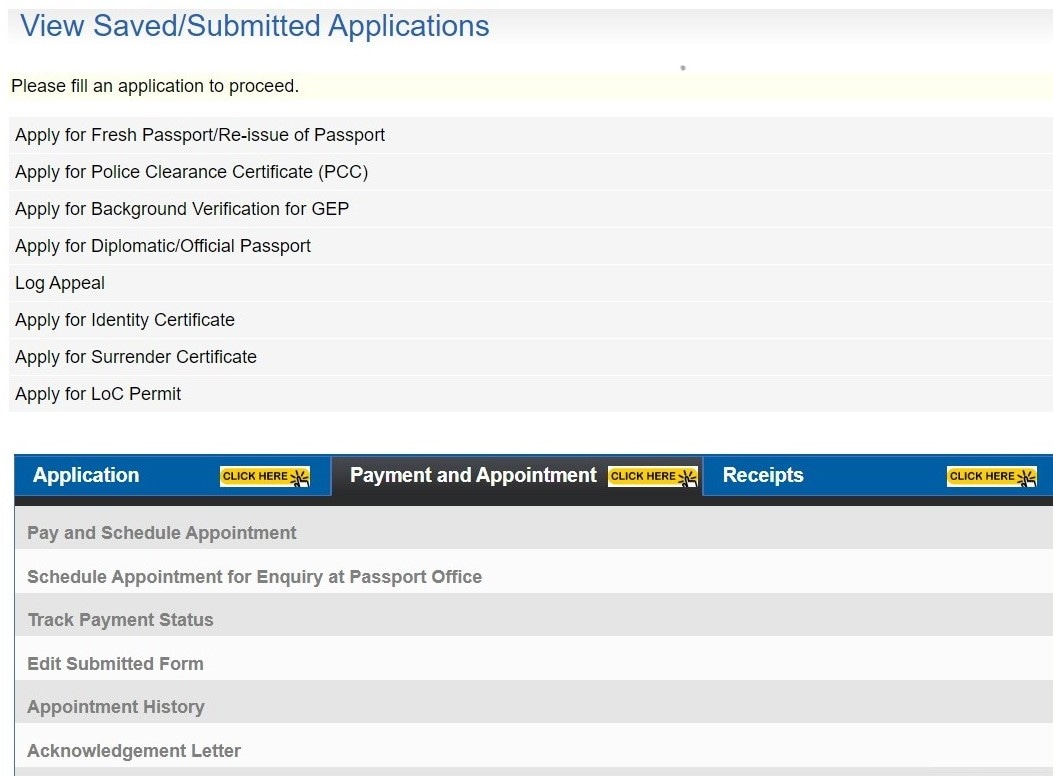
Task: Open Appointment History
Action: point(116,707)
